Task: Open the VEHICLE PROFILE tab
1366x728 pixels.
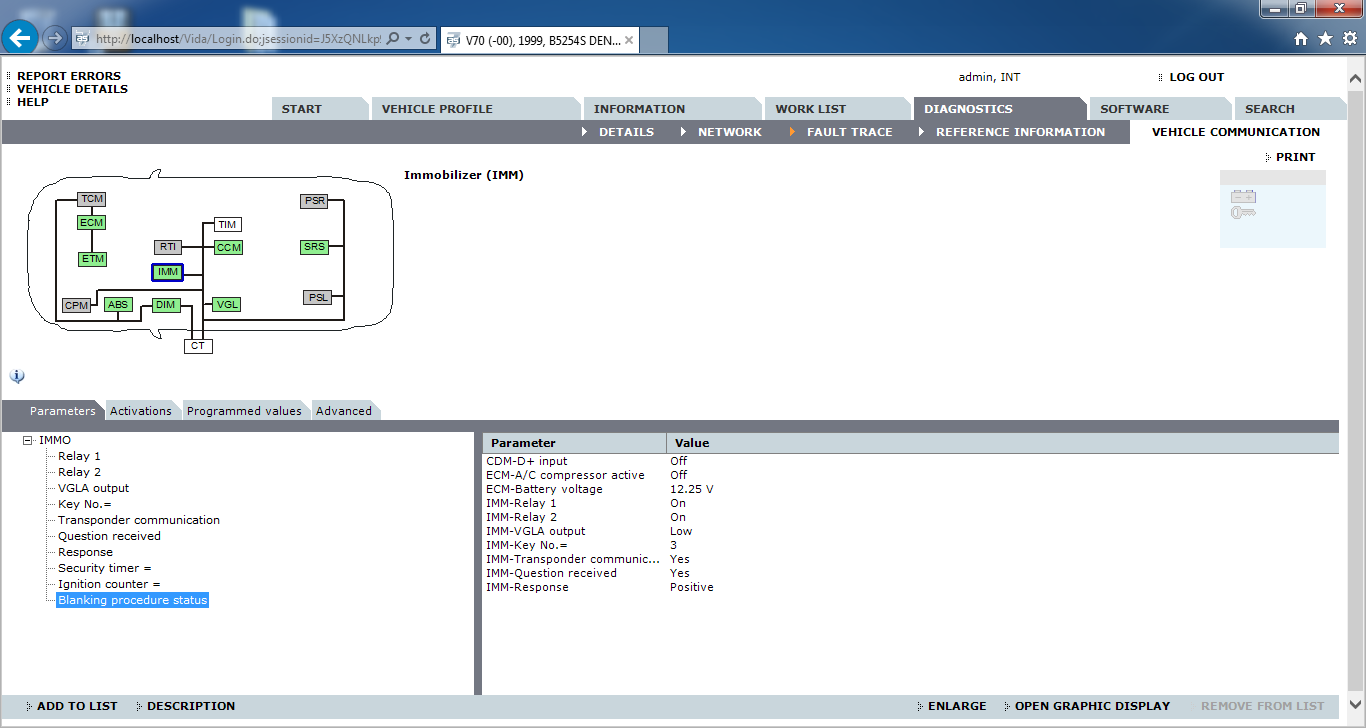Action: tap(437, 109)
